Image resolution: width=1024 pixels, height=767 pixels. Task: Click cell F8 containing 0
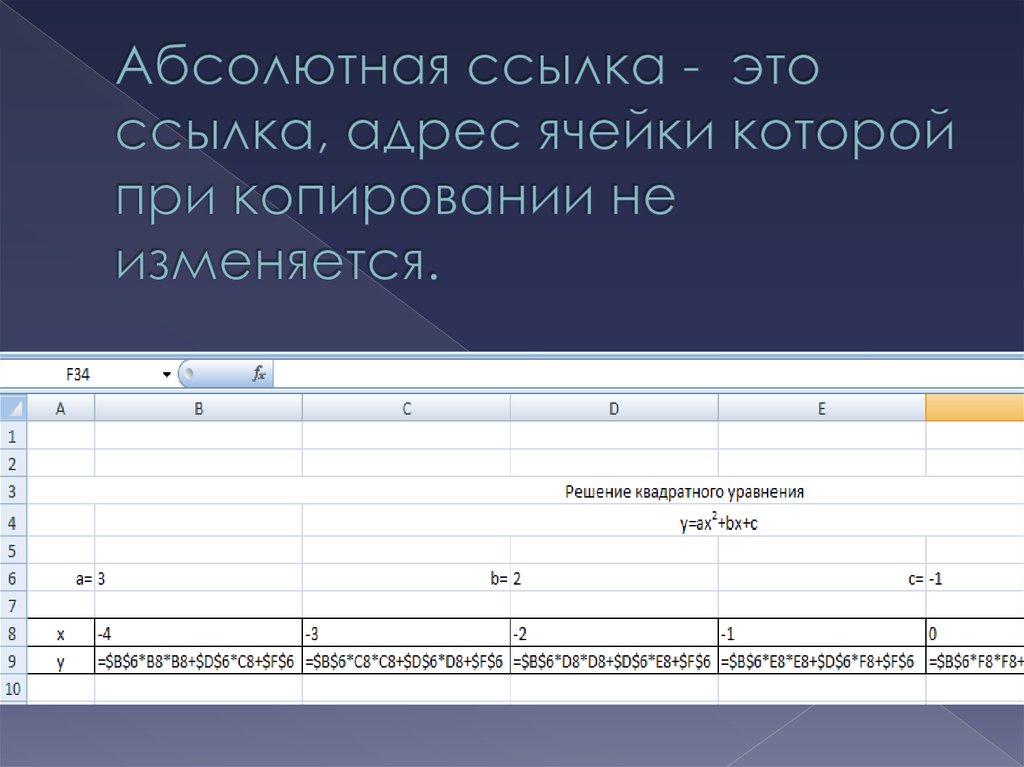point(974,633)
